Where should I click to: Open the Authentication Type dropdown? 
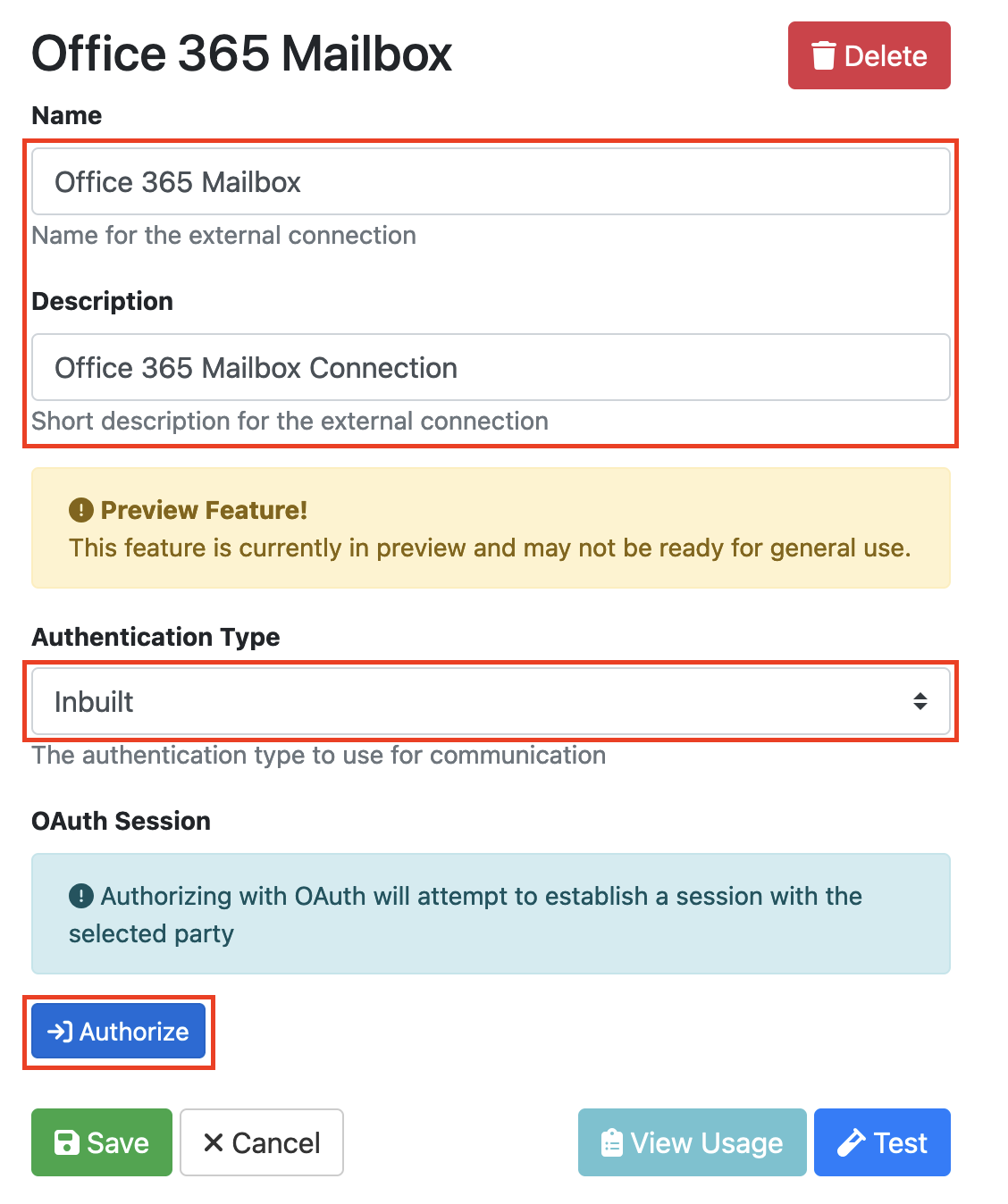490,701
